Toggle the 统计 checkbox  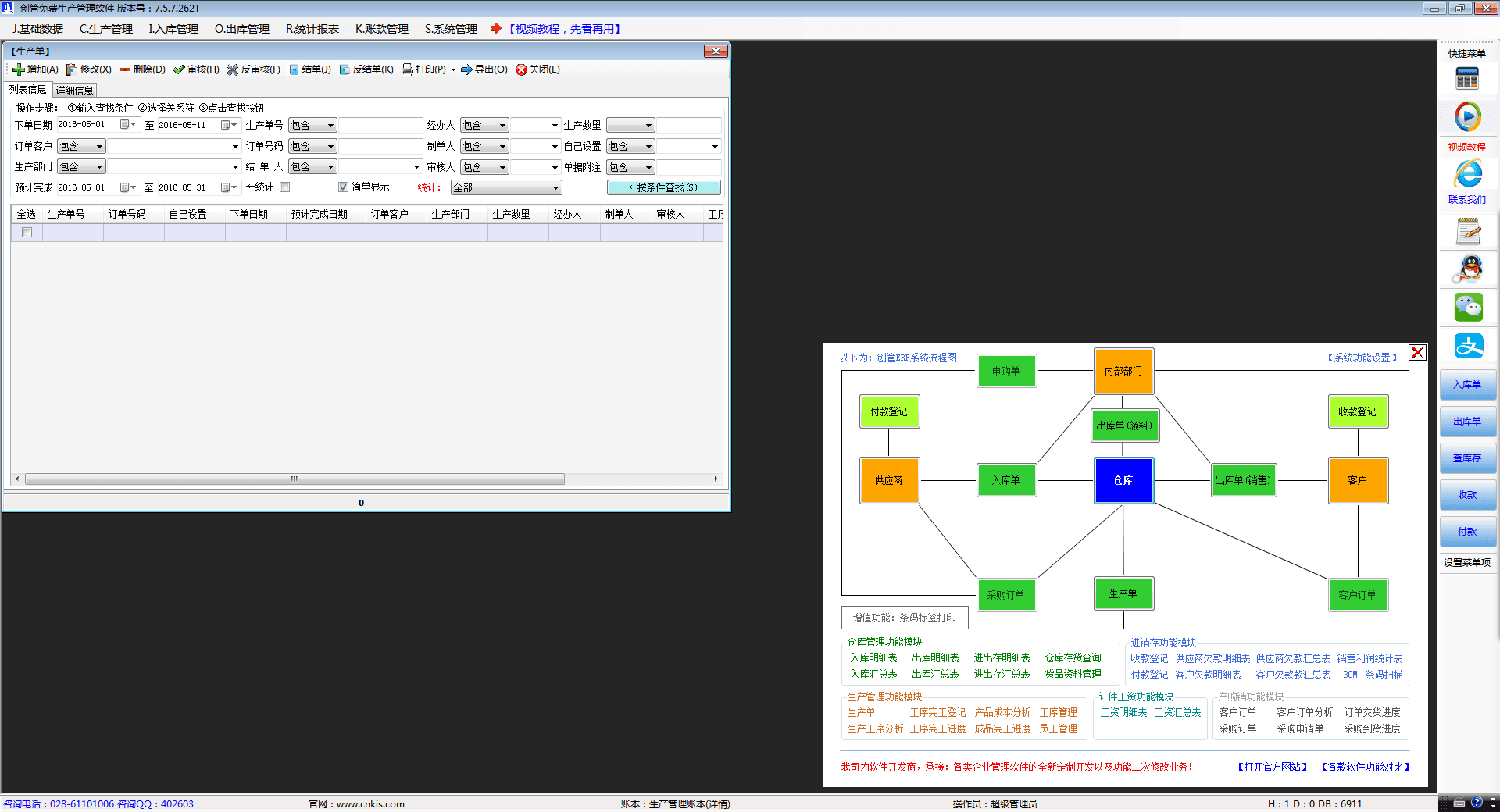point(285,187)
